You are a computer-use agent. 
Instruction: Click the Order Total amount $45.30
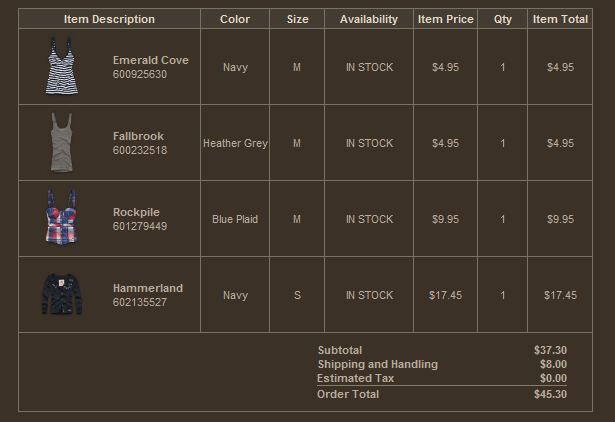pyautogui.click(x=550, y=394)
